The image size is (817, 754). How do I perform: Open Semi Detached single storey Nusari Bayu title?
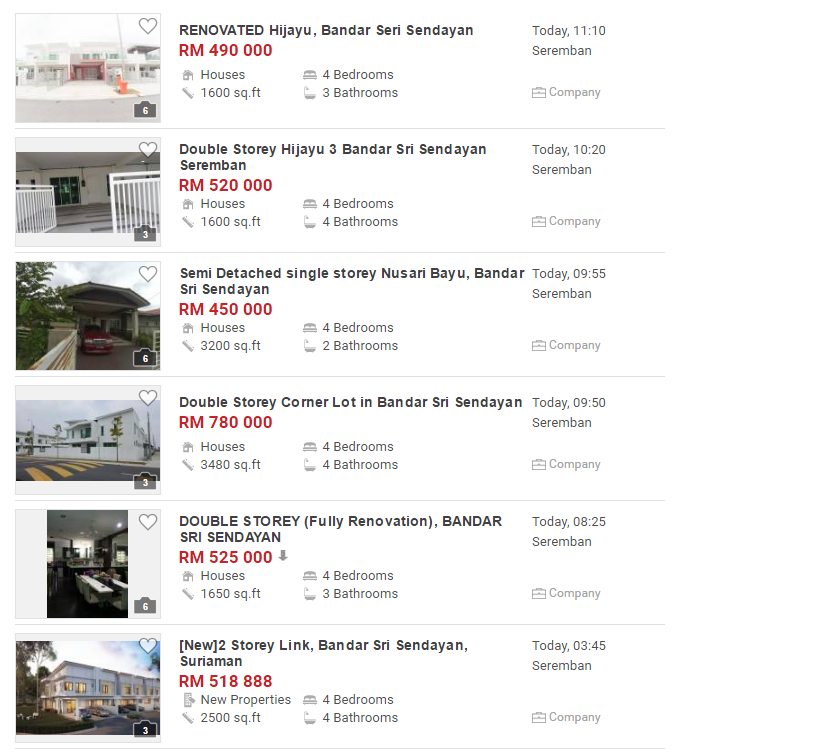coord(352,281)
